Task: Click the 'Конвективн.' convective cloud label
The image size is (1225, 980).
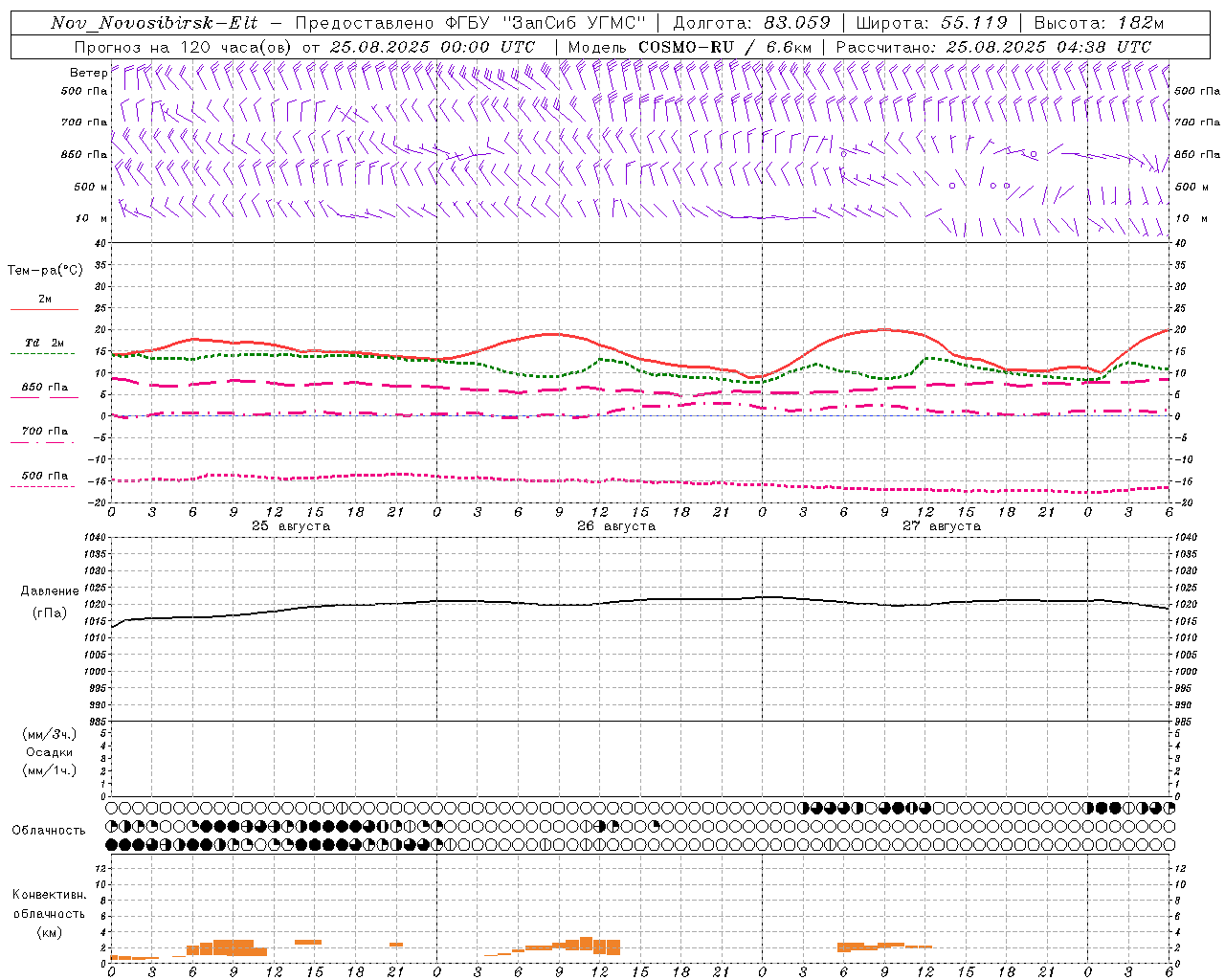Action: tap(49, 895)
